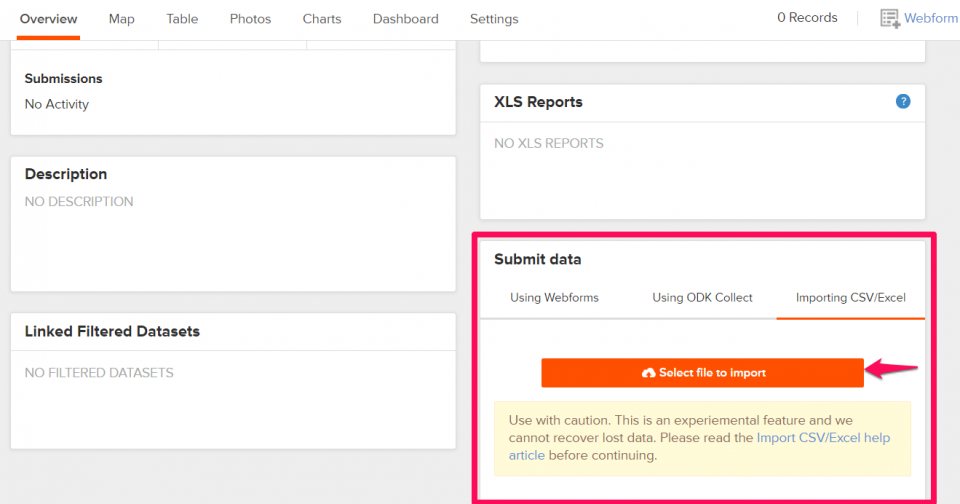Click the Webform grid-plus icon

[x=890, y=18]
